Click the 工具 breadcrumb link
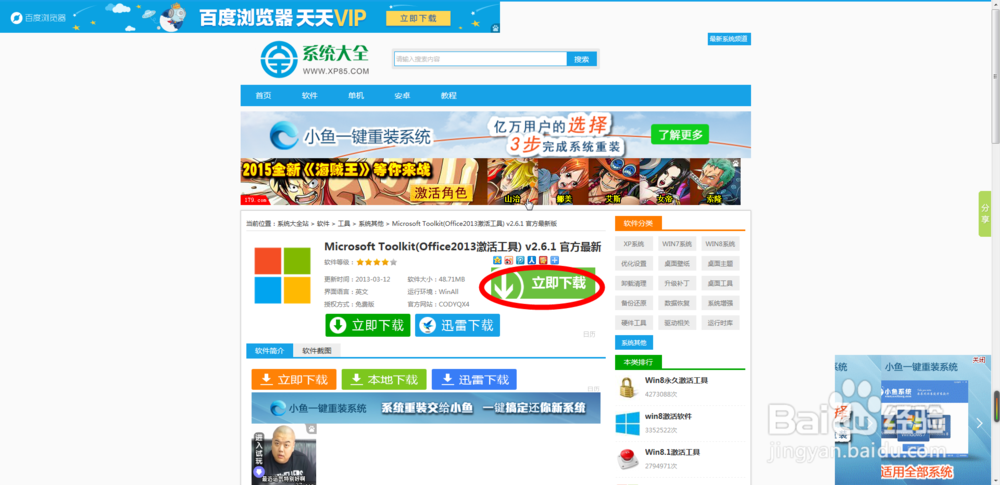The height and width of the screenshot is (485, 1000). coord(344,224)
